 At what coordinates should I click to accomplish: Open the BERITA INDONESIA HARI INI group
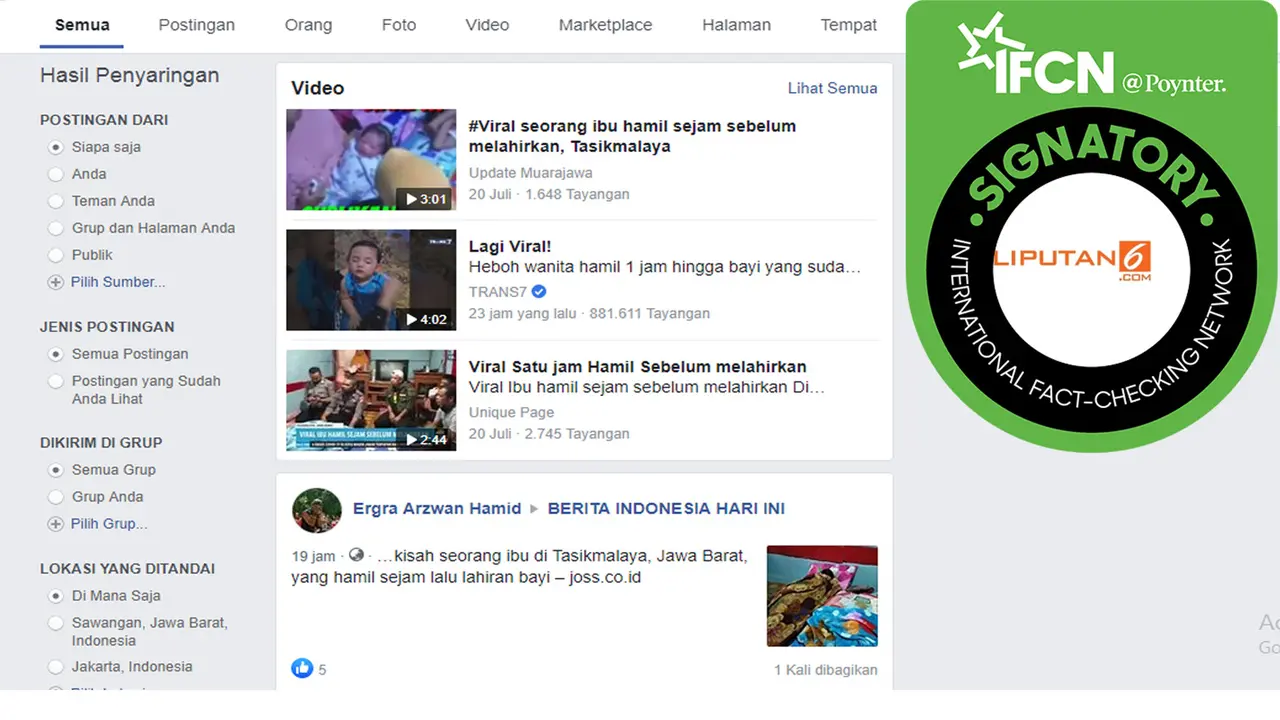click(666, 508)
